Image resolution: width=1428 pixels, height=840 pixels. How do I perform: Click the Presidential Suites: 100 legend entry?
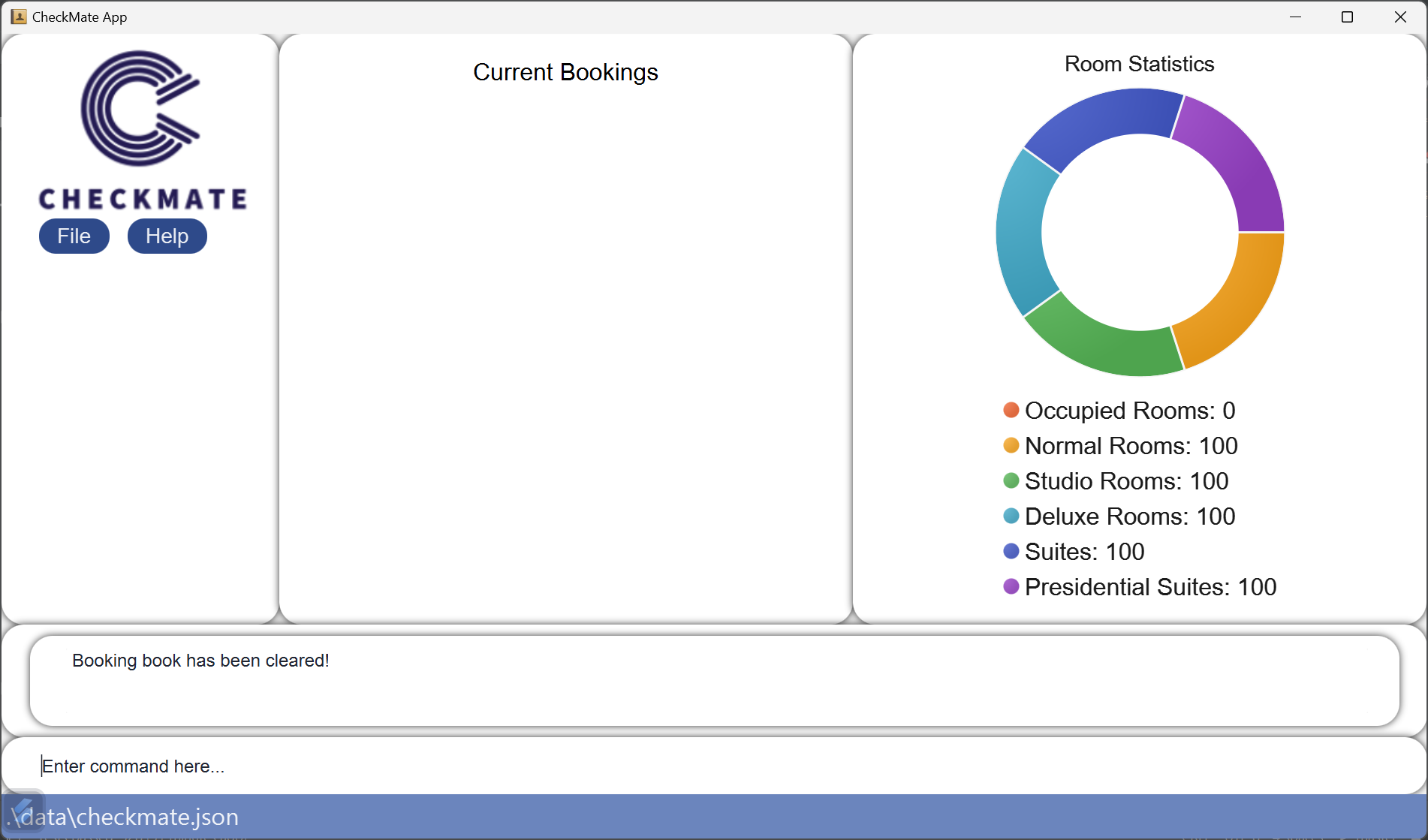click(x=1140, y=587)
